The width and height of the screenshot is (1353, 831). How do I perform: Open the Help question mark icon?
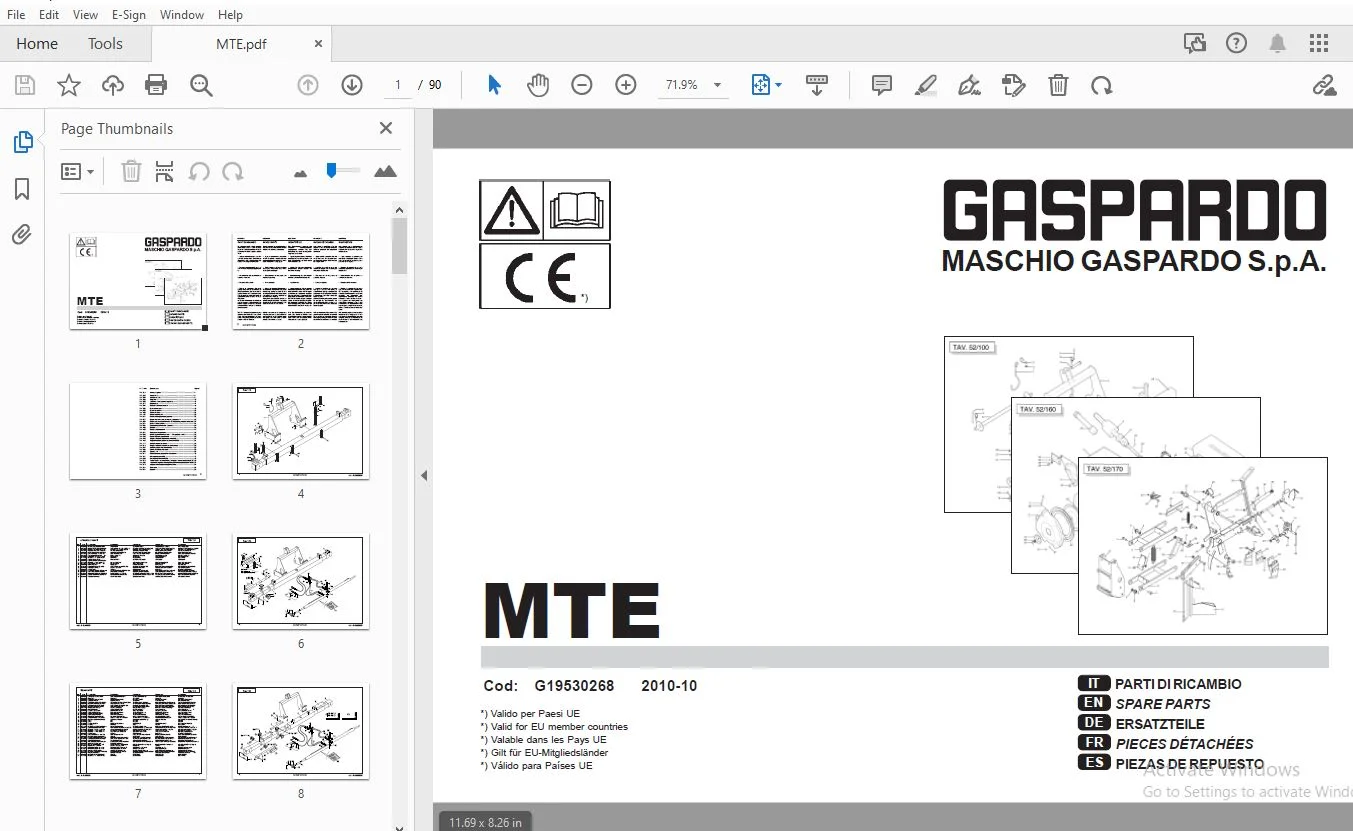[1237, 43]
